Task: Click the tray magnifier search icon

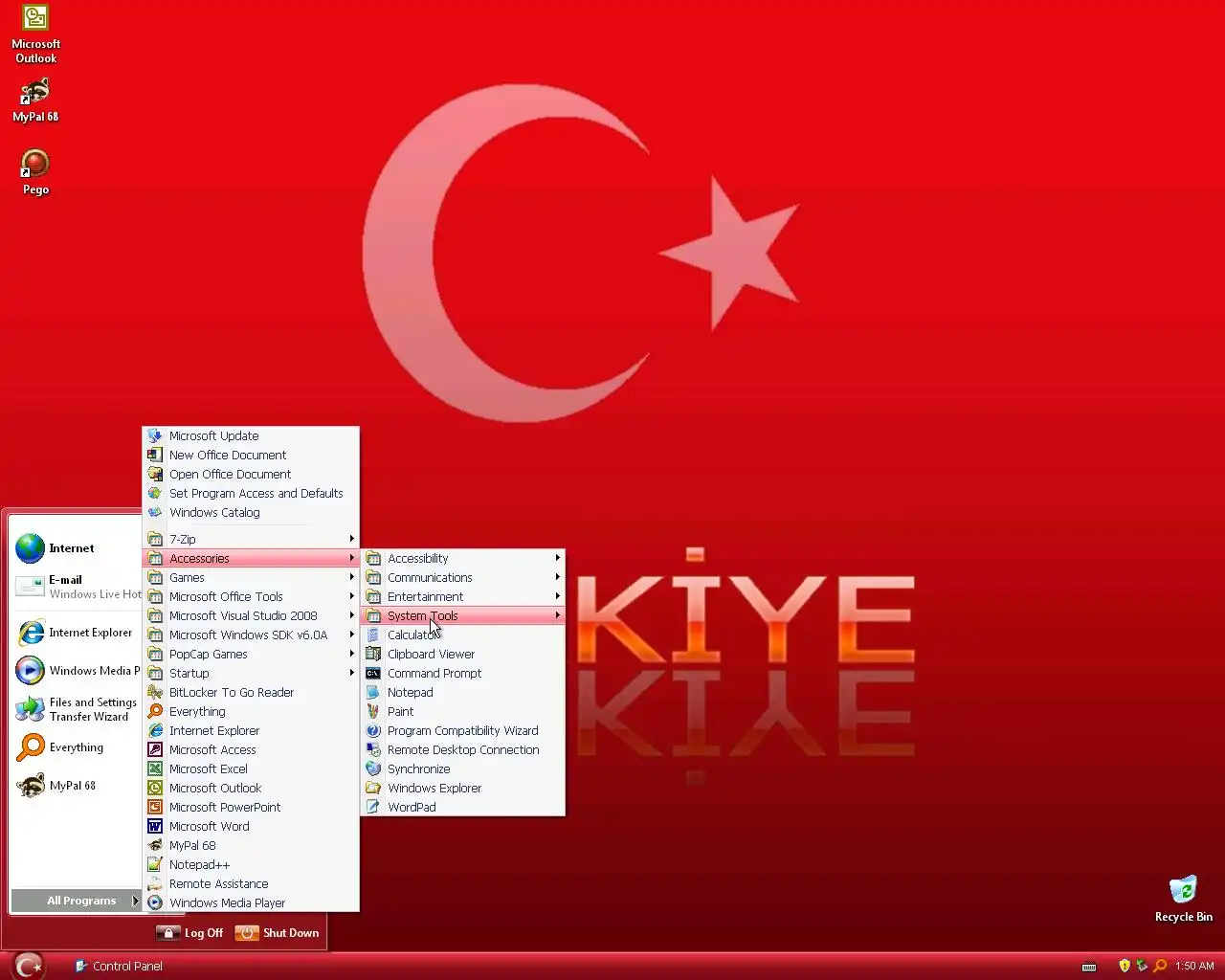Action: tap(1160, 966)
